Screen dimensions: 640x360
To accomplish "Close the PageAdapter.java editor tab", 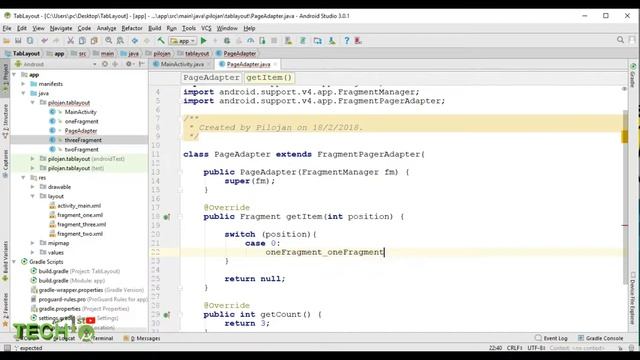I will tap(275, 64).
